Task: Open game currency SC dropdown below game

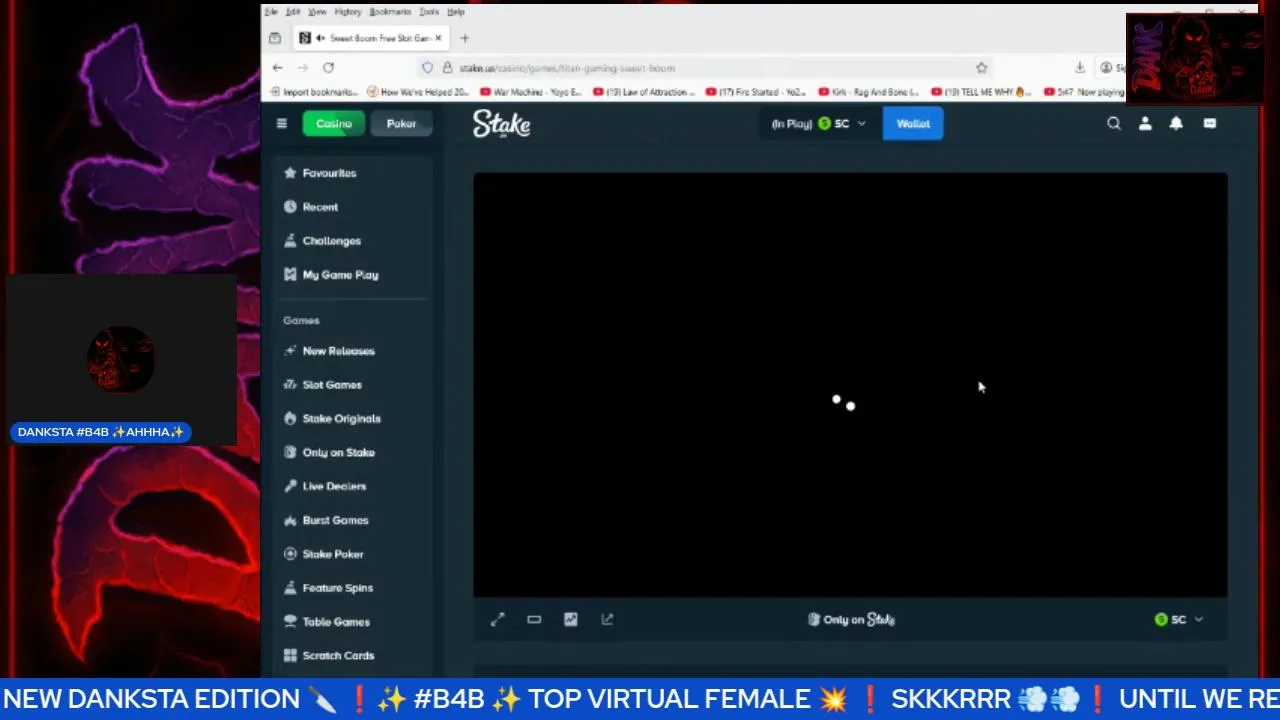Action: (x=1179, y=620)
